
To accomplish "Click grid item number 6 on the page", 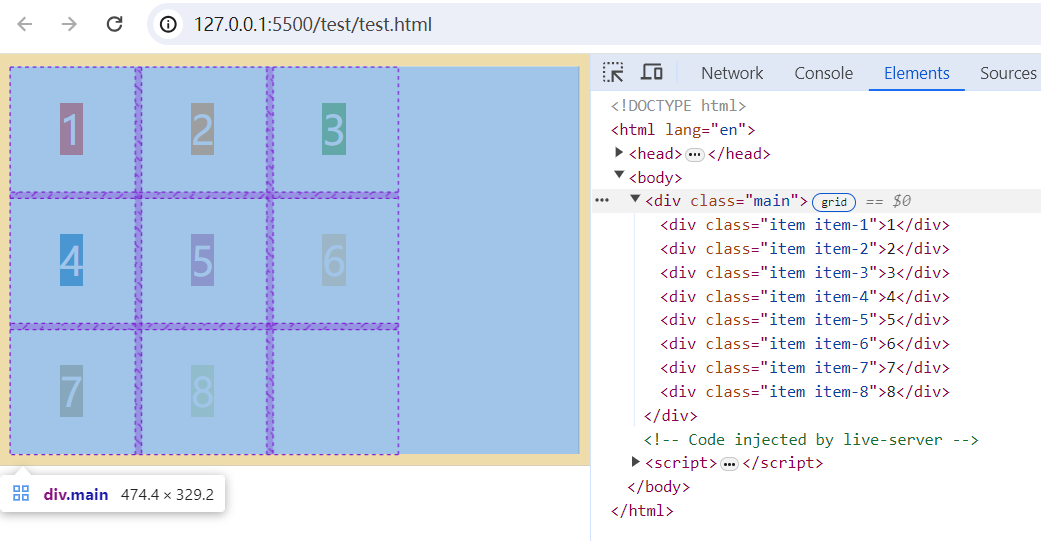I will [x=334, y=260].
